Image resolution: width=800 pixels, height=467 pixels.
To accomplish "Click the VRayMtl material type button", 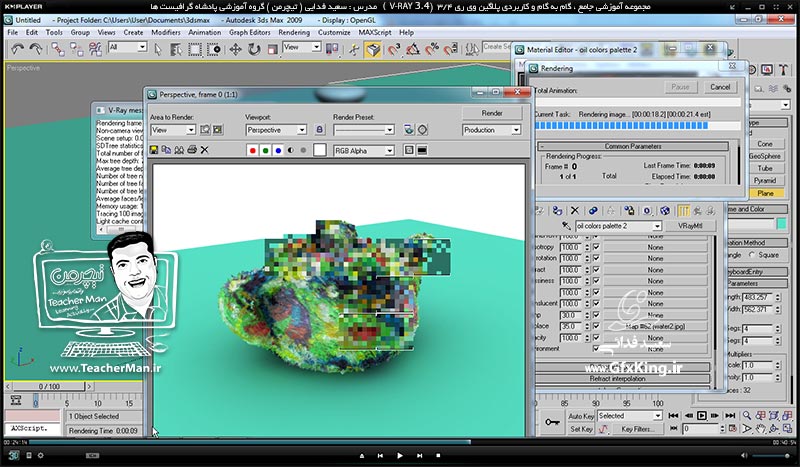I will [x=690, y=226].
